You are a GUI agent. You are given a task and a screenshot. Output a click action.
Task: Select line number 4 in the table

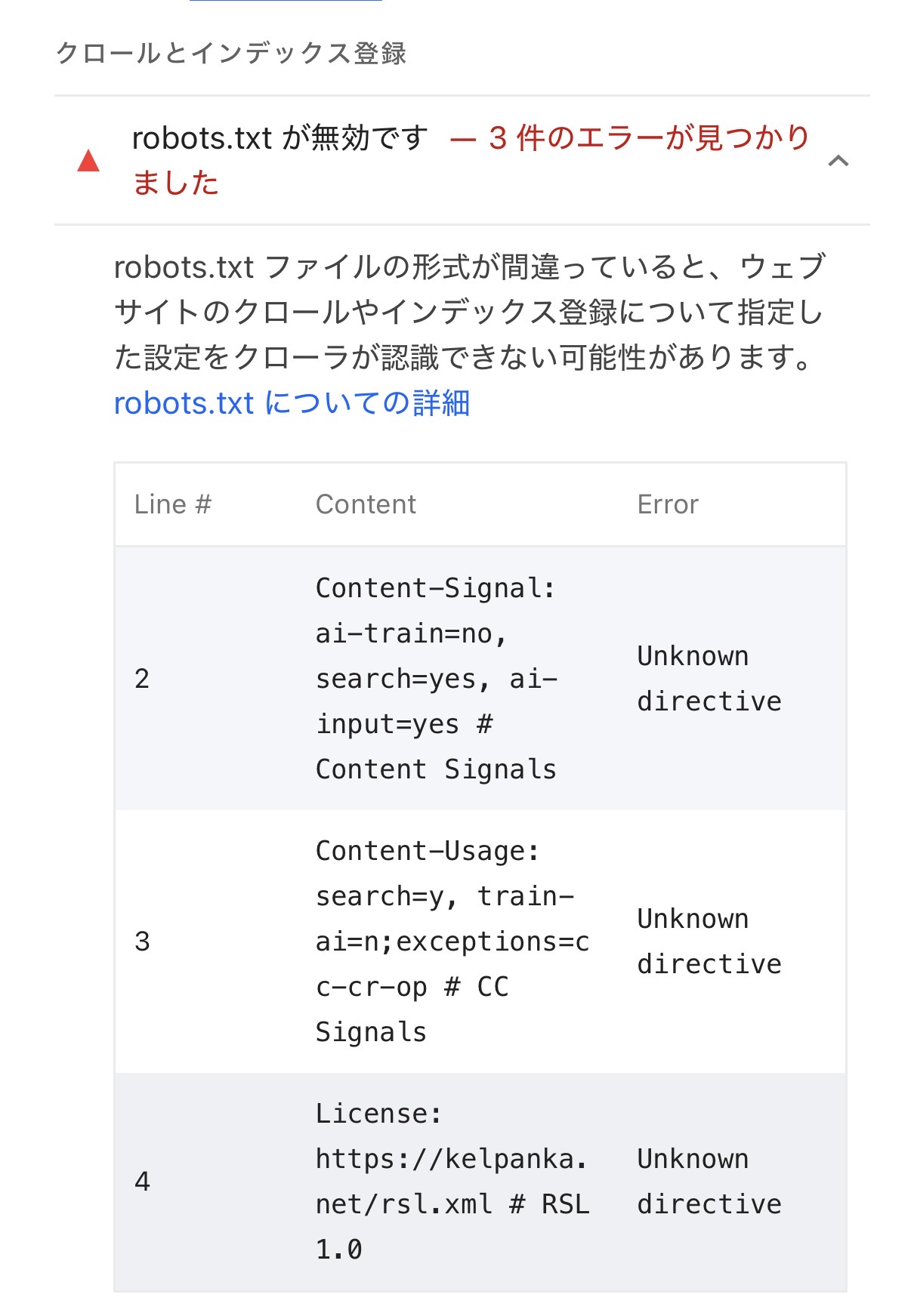142,1182
